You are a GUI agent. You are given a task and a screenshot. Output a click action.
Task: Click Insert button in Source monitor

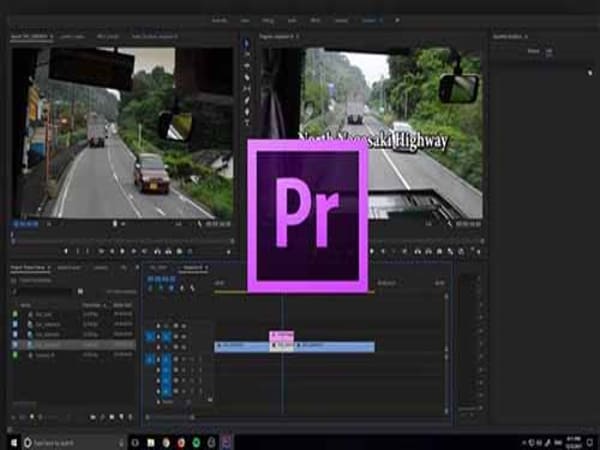[157, 251]
